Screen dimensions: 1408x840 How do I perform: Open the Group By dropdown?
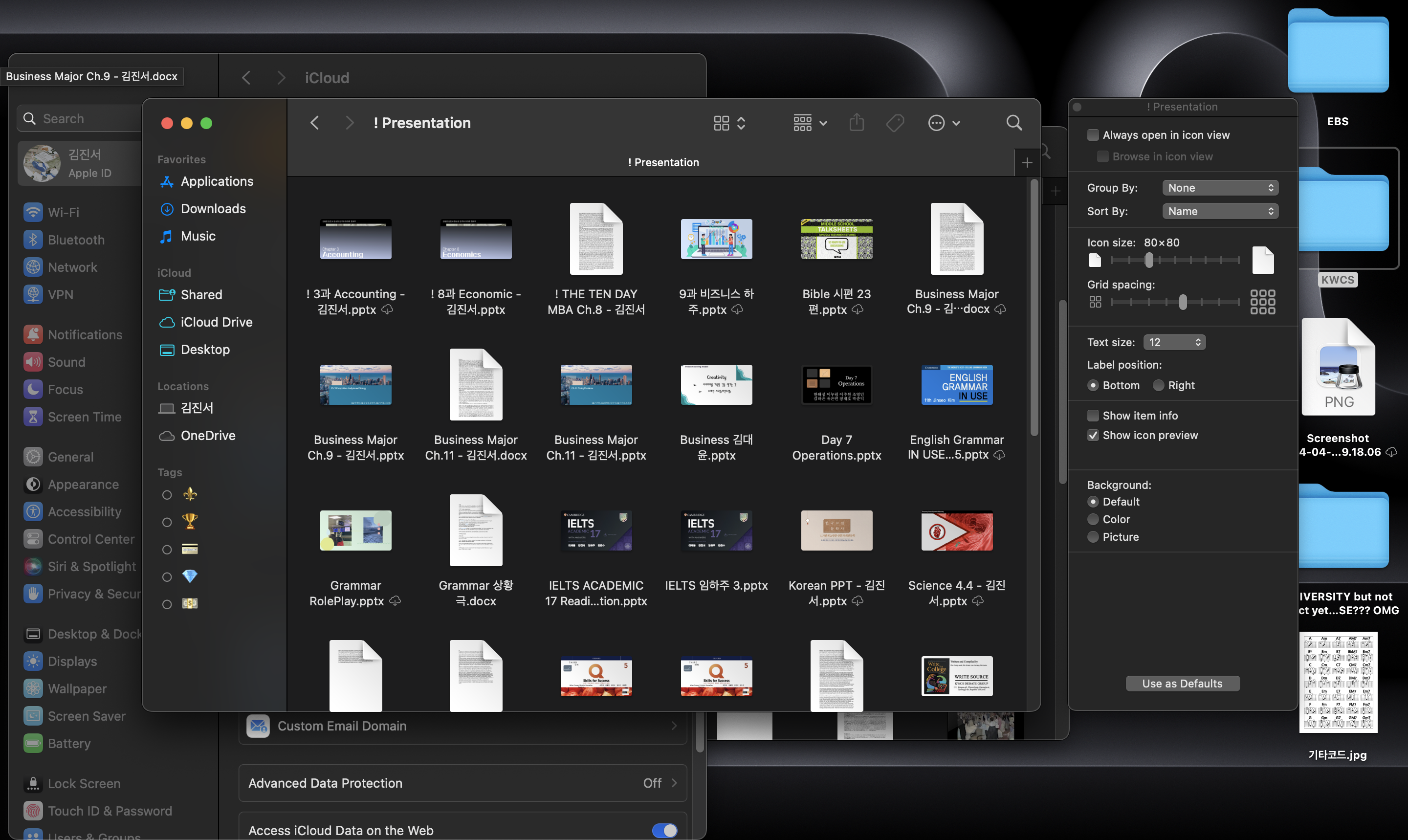pos(1220,188)
